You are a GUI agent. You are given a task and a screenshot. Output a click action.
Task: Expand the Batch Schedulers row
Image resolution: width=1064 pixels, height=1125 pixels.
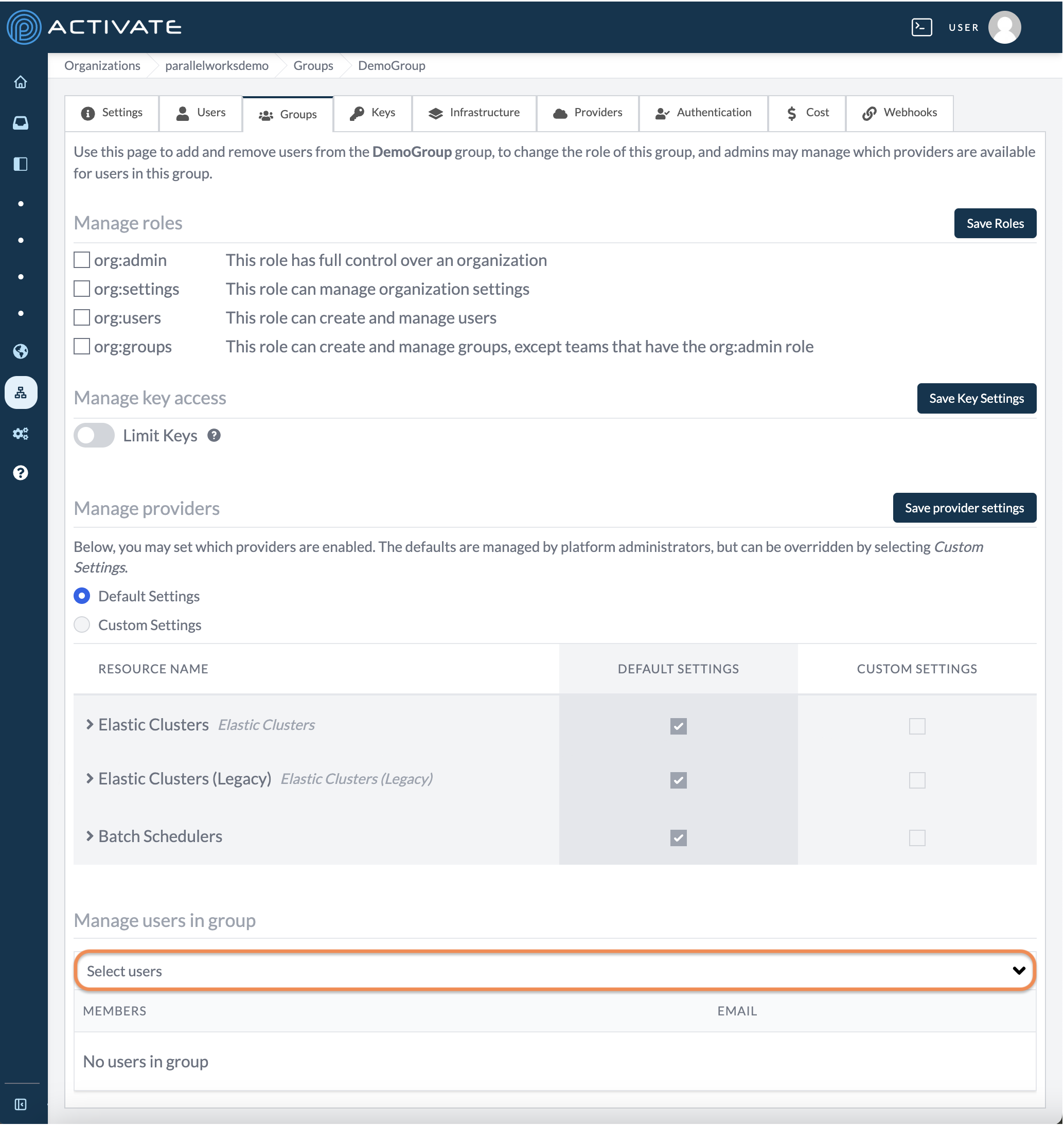(x=89, y=836)
